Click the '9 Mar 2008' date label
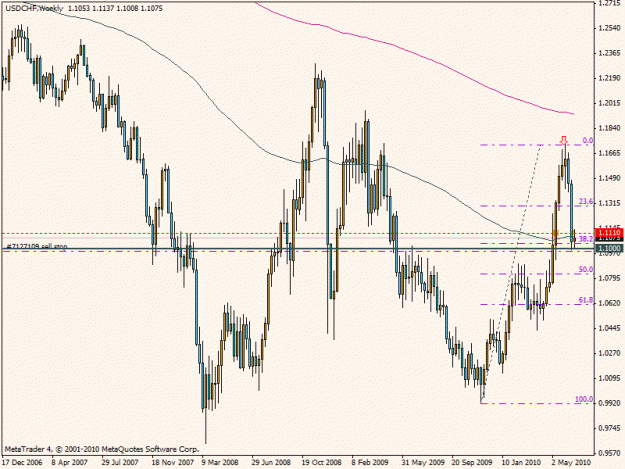 tap(220, 462)
